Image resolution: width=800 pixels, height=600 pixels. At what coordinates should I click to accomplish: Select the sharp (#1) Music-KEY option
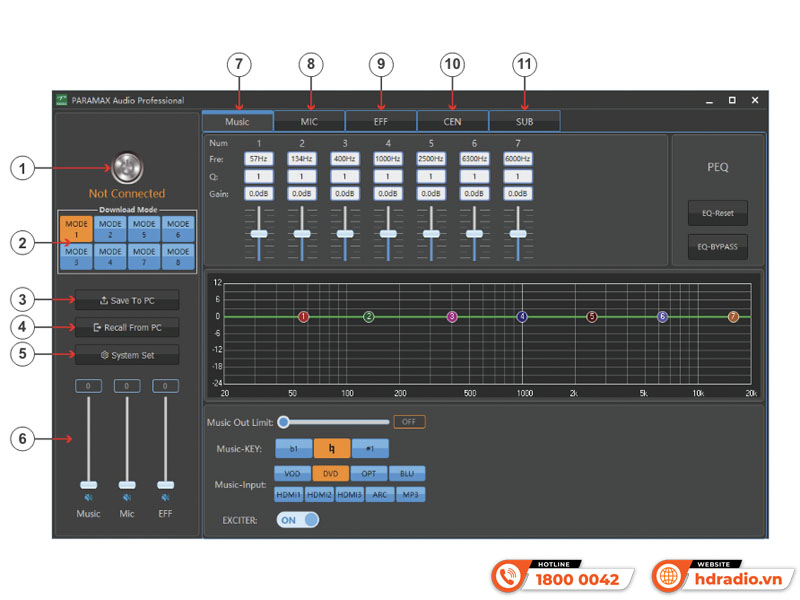[x=370, y=448]
